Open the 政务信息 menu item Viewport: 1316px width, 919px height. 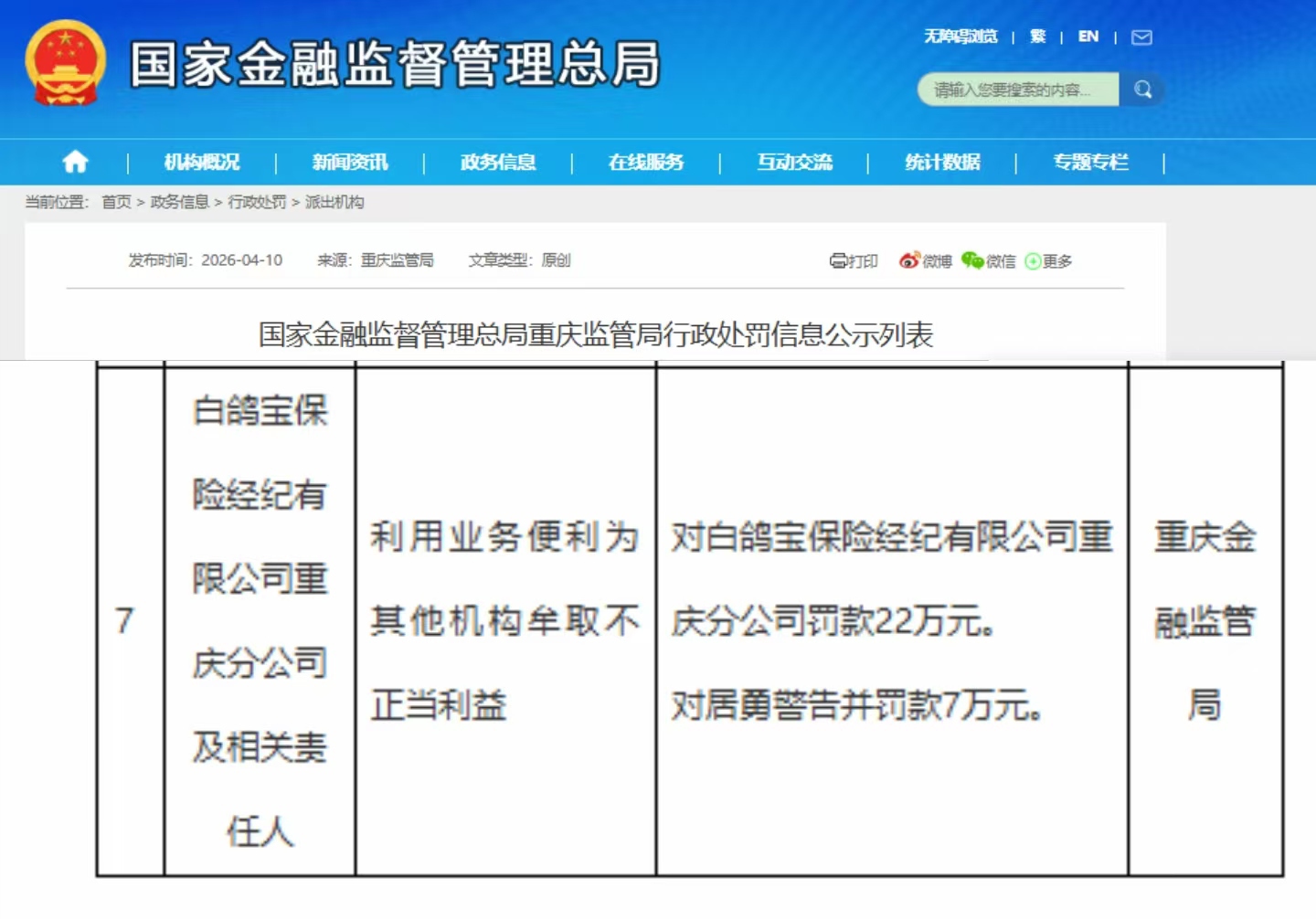[496, 162]
